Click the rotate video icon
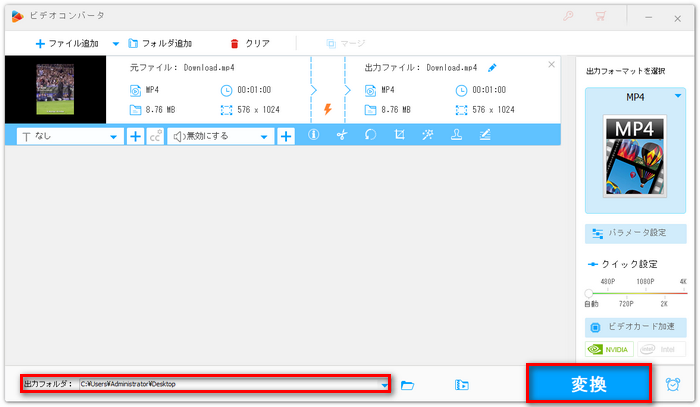This screenshot has height=407, width=700. [x=370, y=136]
